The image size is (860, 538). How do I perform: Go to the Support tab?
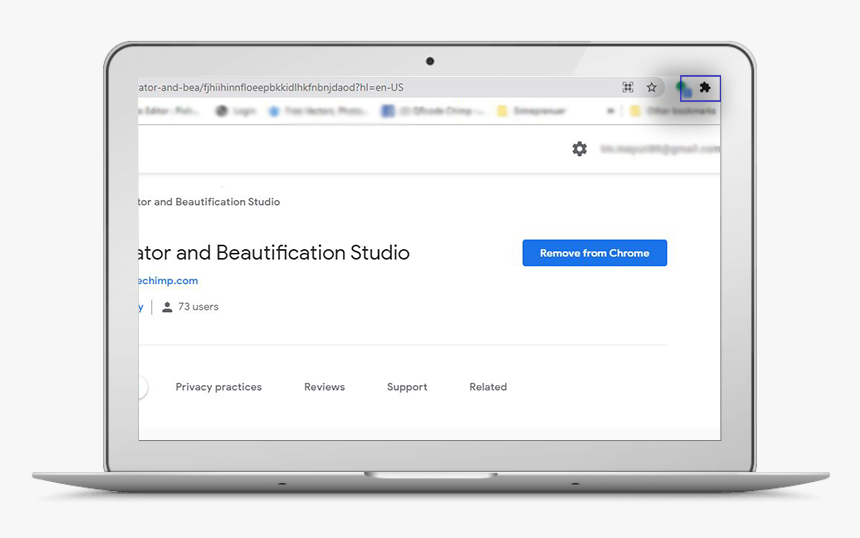pos(407,387)
